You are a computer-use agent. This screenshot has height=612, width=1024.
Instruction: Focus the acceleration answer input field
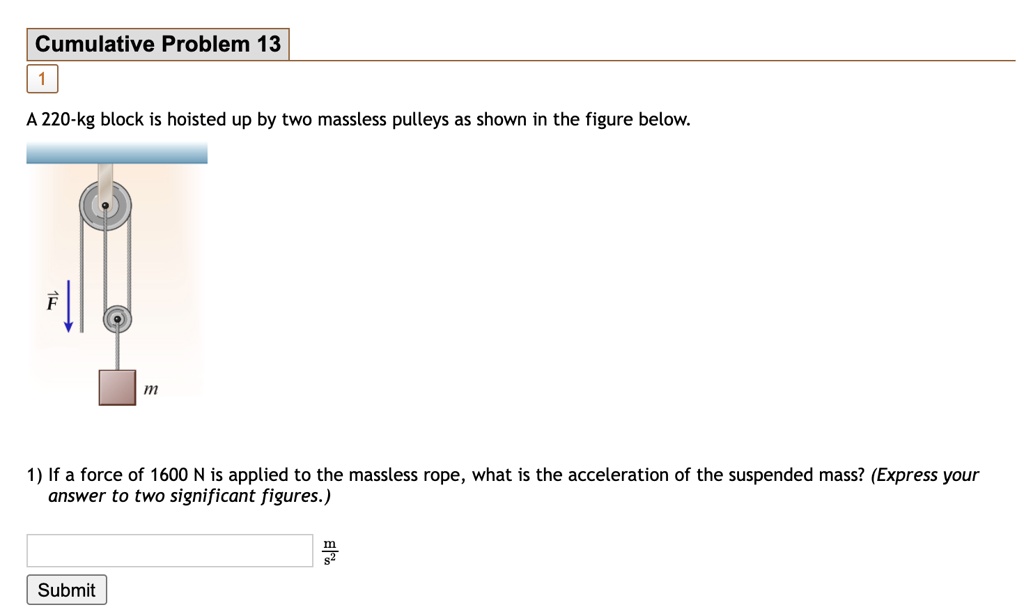pos(170,550)
